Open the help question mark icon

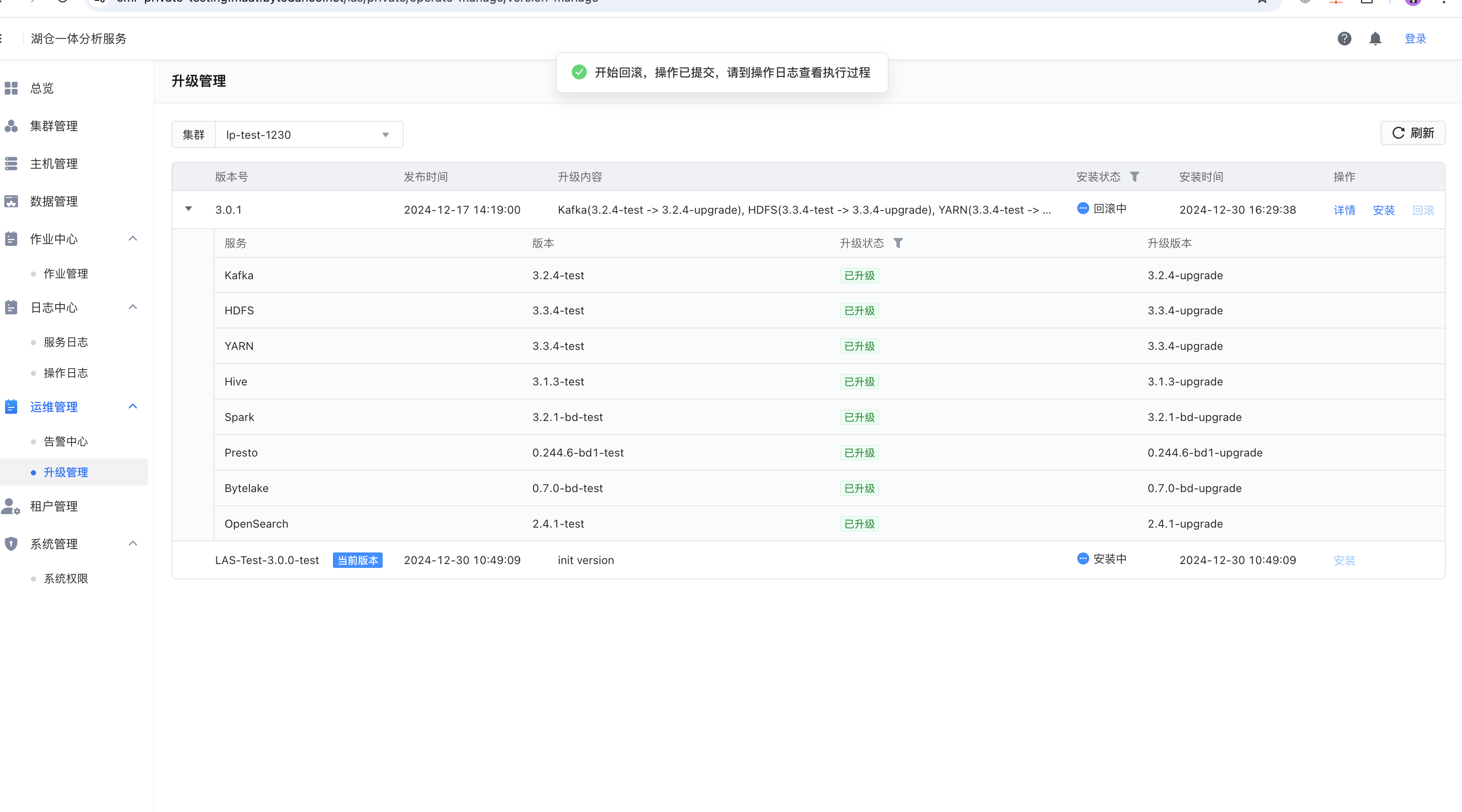point(1344,39)
